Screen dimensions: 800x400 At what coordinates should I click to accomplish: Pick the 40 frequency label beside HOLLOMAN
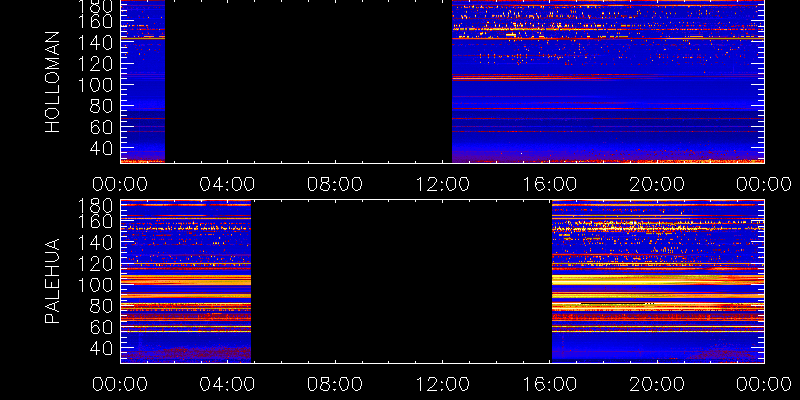pos(101,149)
